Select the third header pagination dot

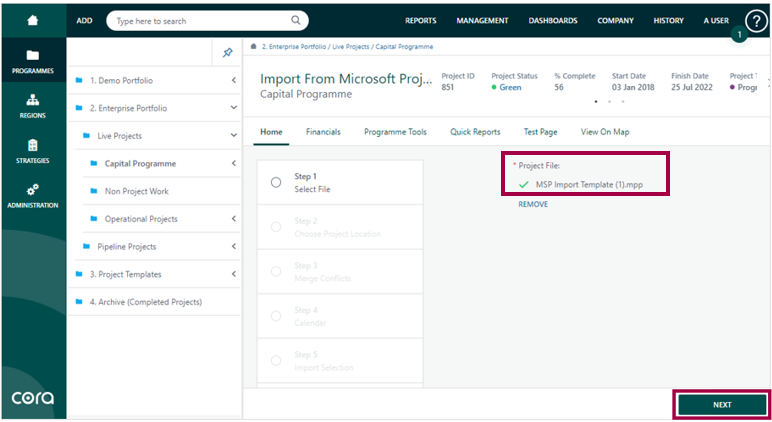(x=623, y=101)
